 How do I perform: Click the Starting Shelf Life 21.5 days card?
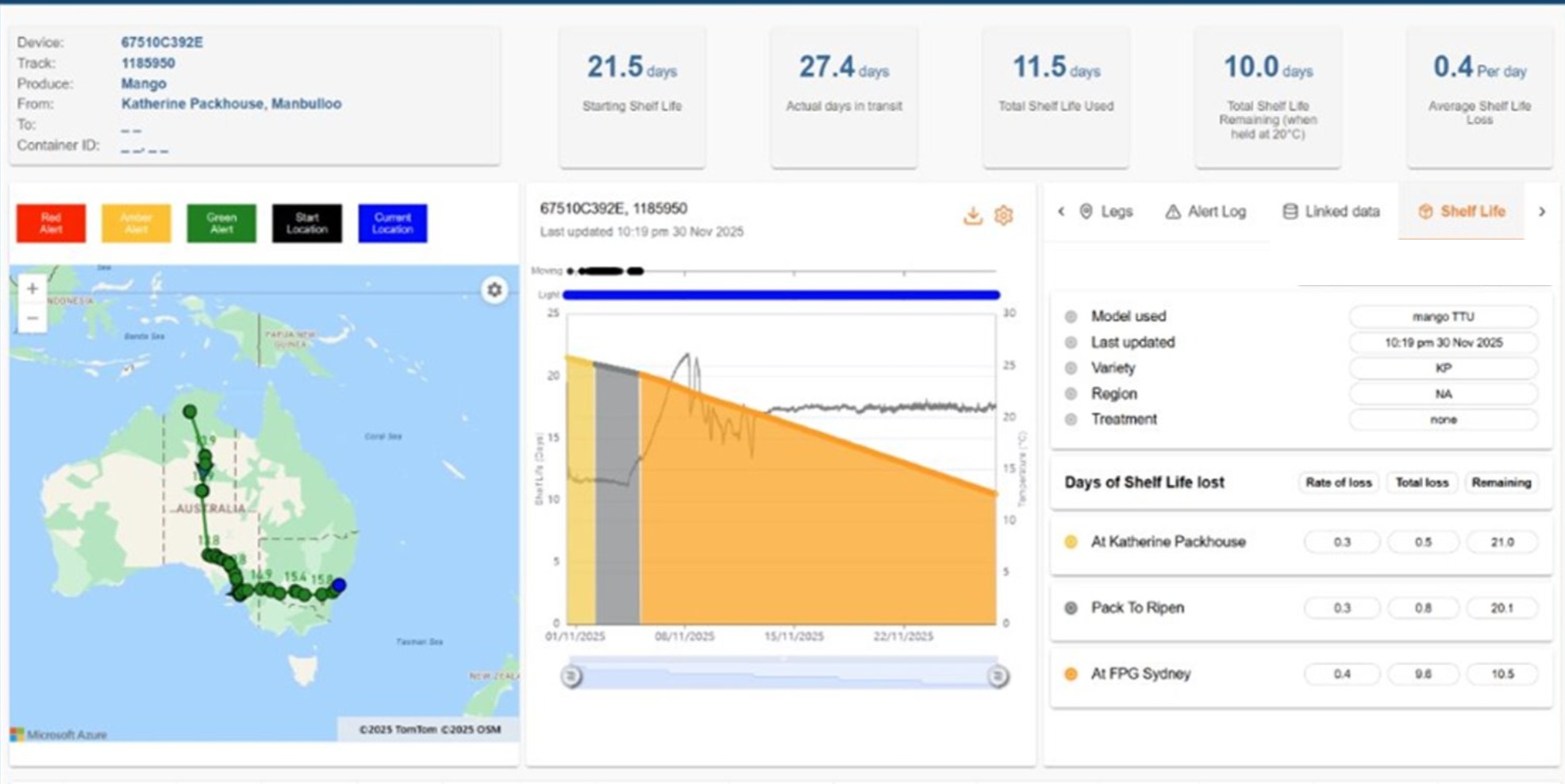pyautogui.click(x=632, y=97)
